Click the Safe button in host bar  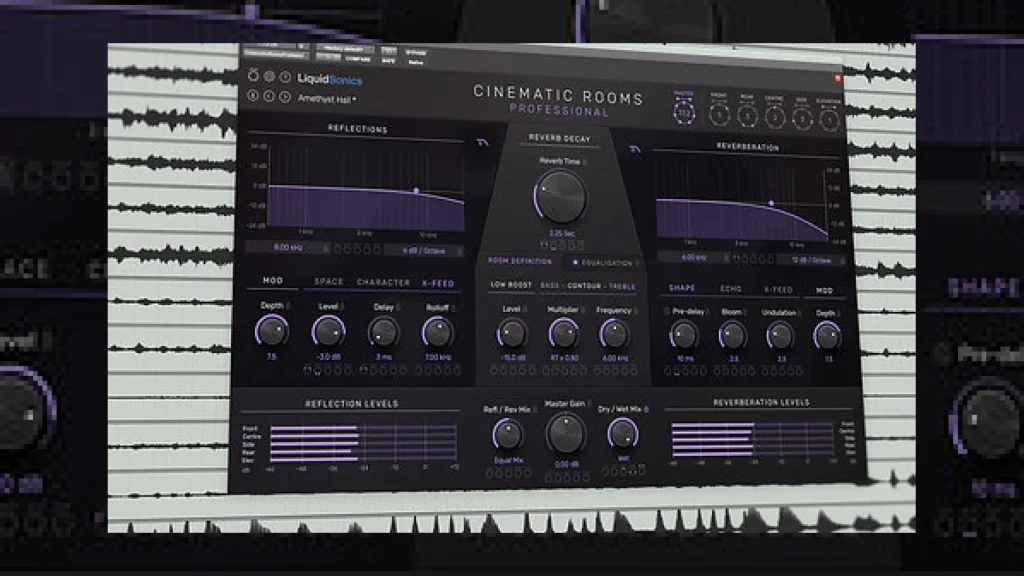click(x=388, y=61)
